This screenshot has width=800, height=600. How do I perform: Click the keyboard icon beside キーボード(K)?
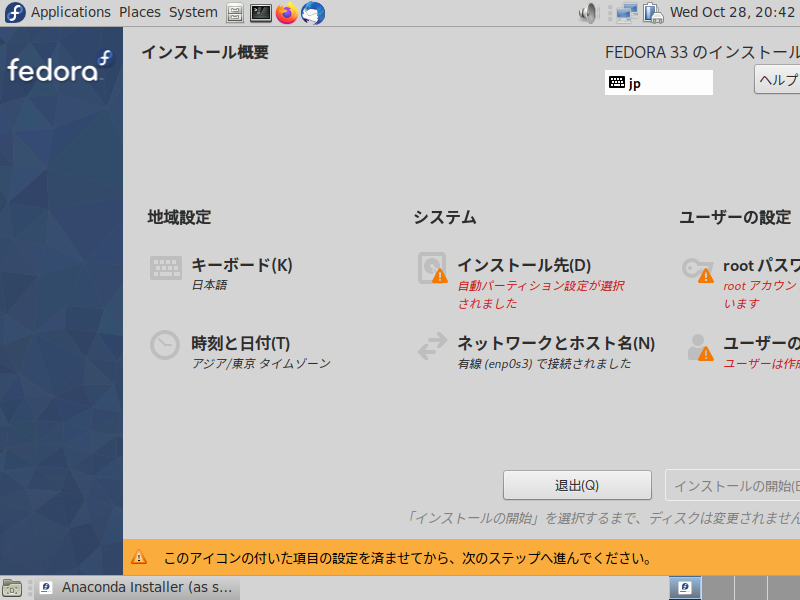[166, 268]
